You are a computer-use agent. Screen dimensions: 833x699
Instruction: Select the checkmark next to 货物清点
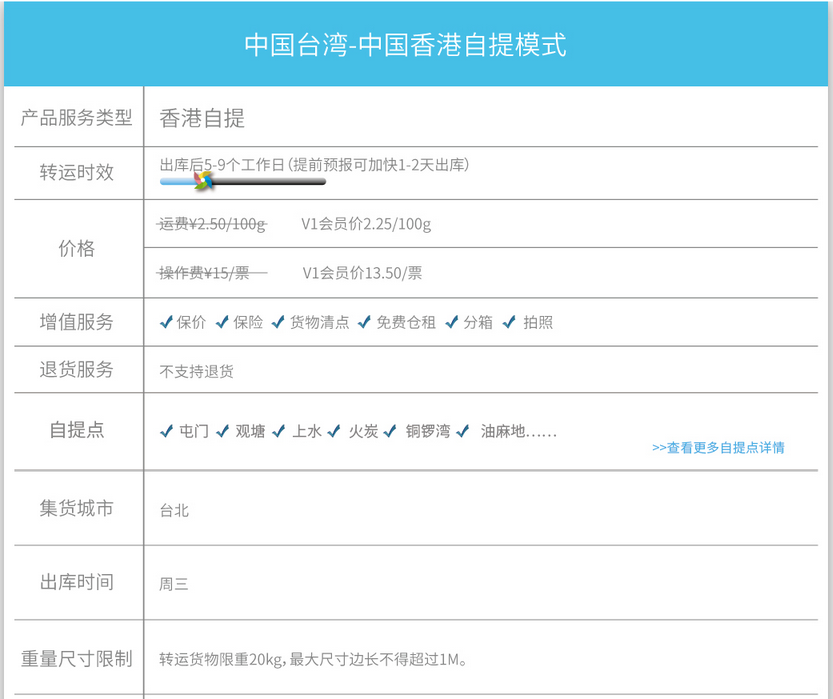pos(279,322)
